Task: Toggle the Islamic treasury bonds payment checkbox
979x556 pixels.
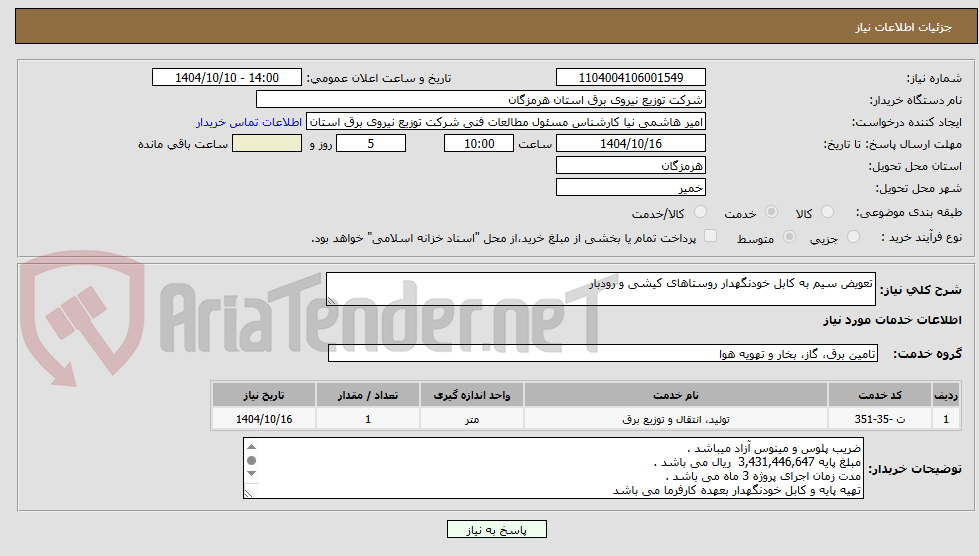Action: point(710,237)
